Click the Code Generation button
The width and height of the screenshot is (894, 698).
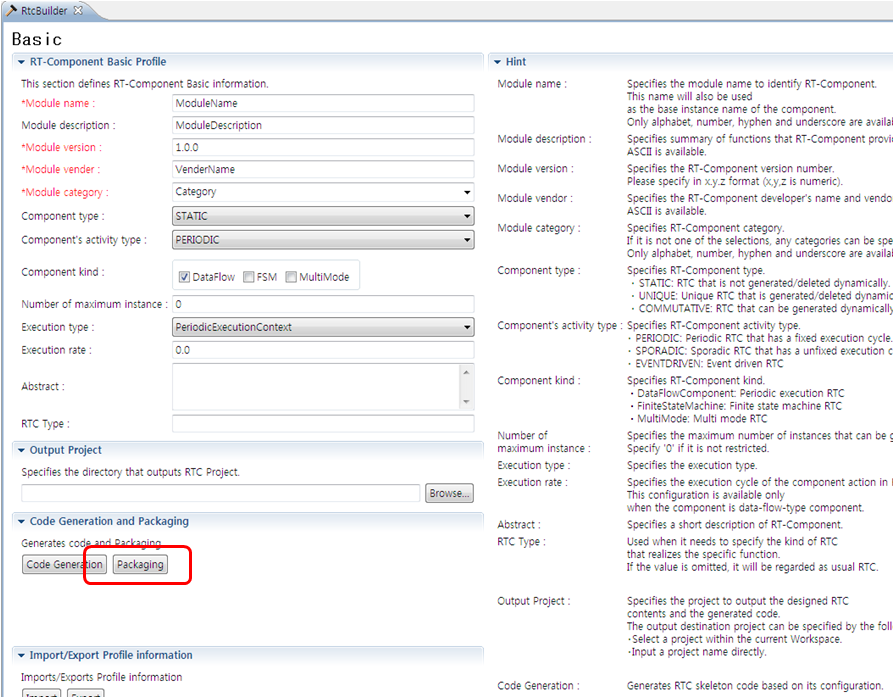(64, 565)
